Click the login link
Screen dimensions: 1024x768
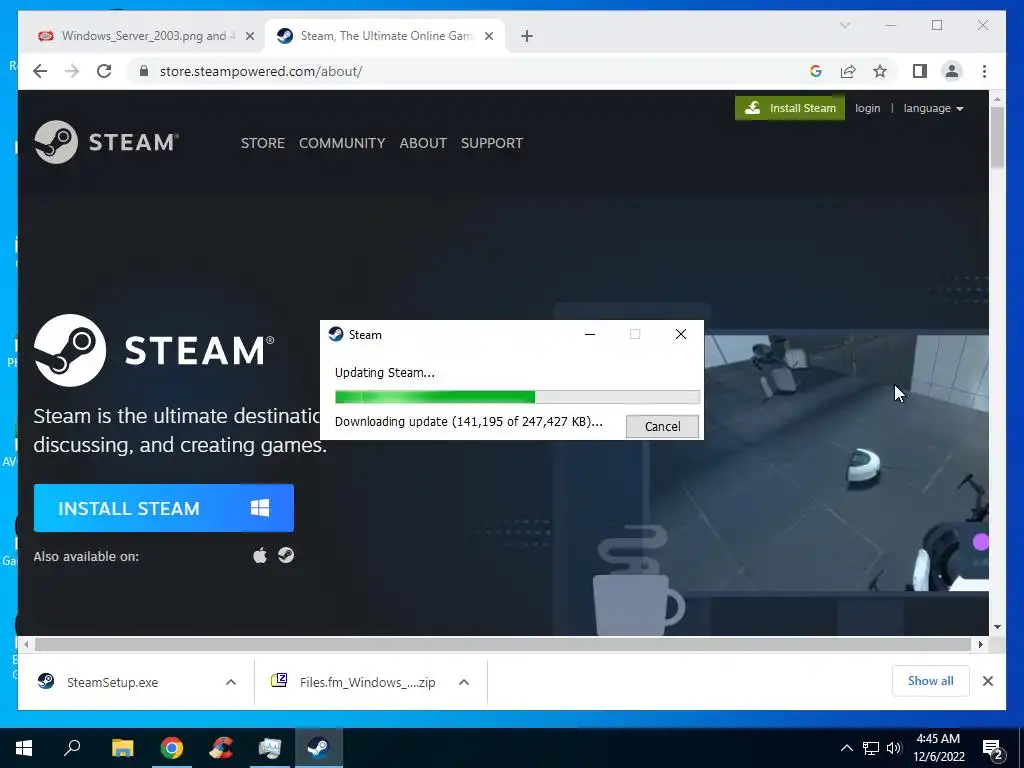(867, 108)
